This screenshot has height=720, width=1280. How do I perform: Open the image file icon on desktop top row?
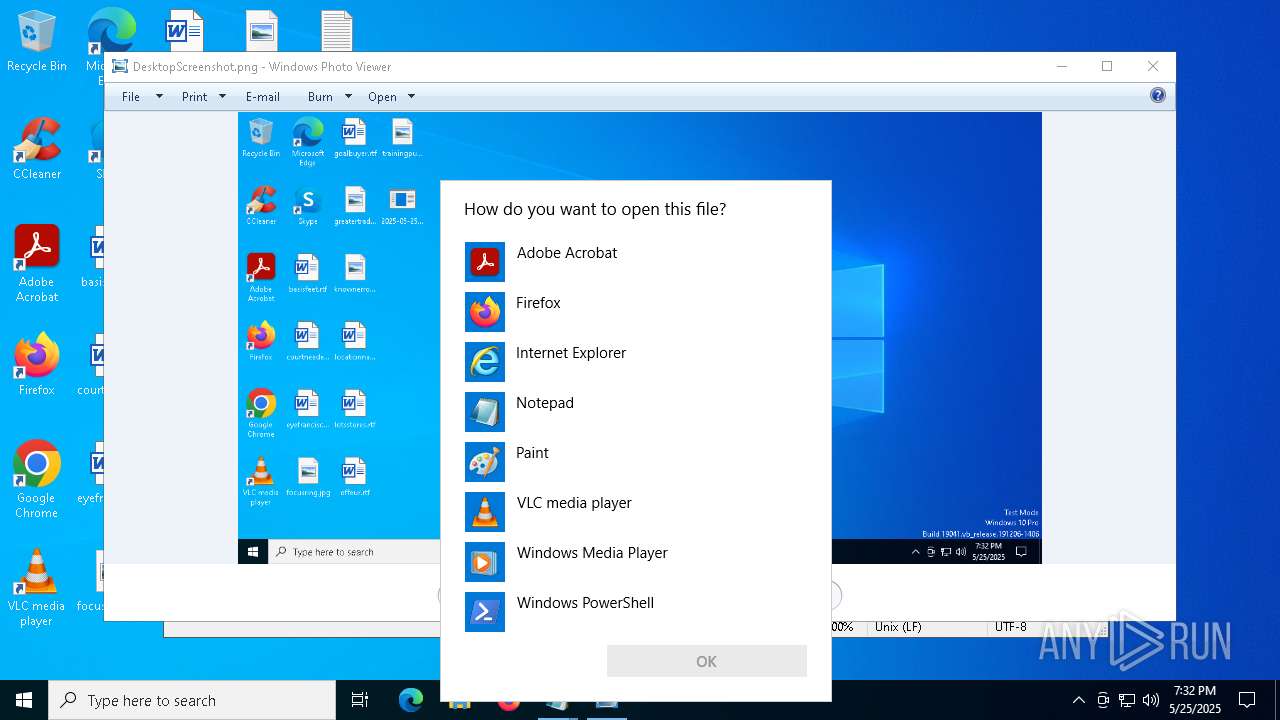tap(262, 30)
